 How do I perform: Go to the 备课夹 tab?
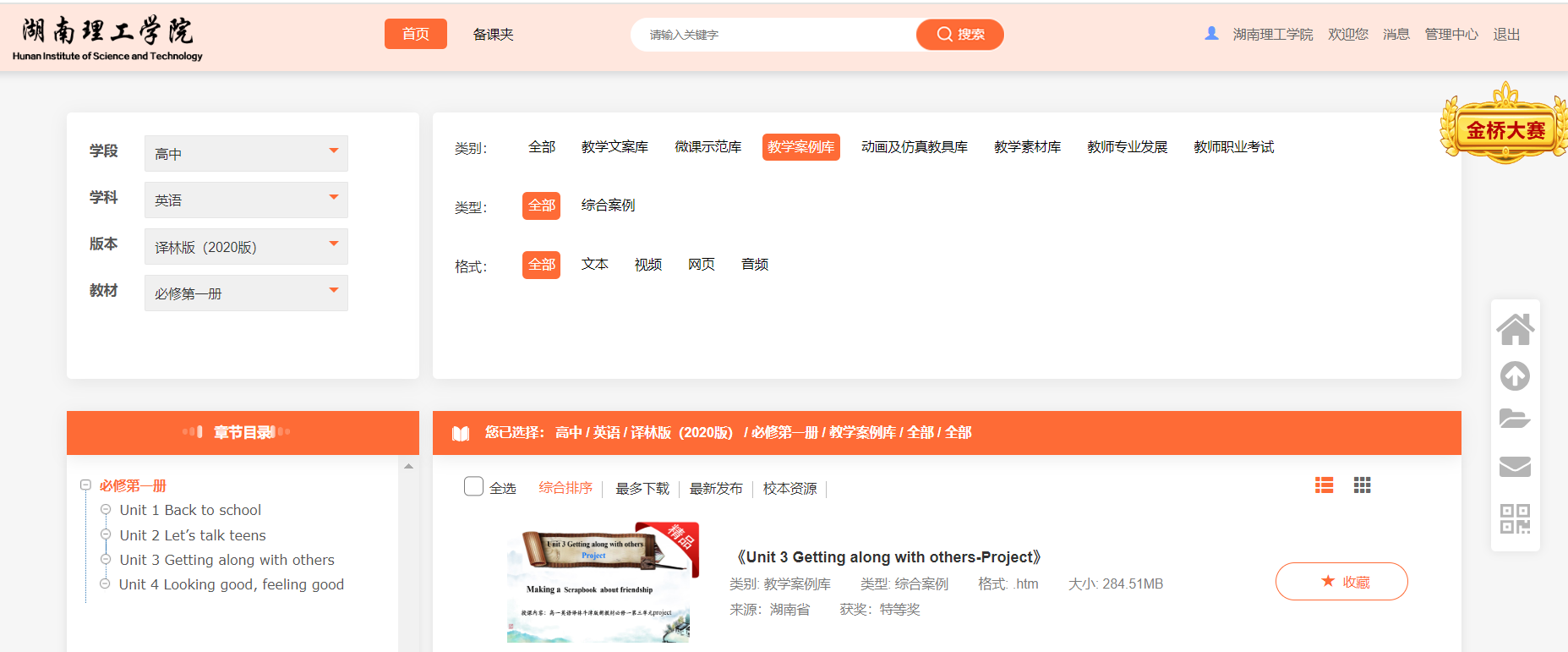[x=493, y=35]
